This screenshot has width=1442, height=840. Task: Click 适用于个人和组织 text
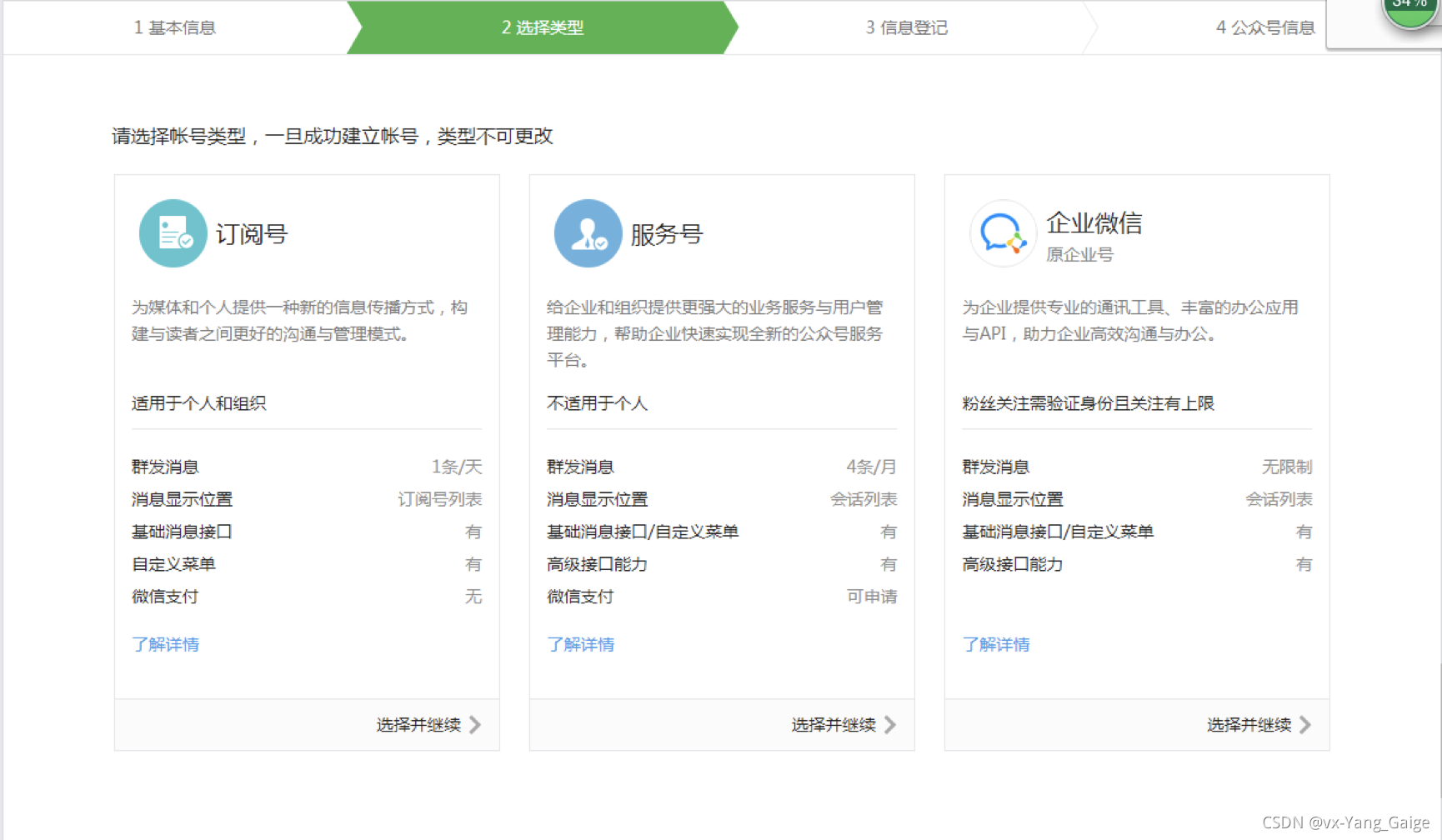199,403
